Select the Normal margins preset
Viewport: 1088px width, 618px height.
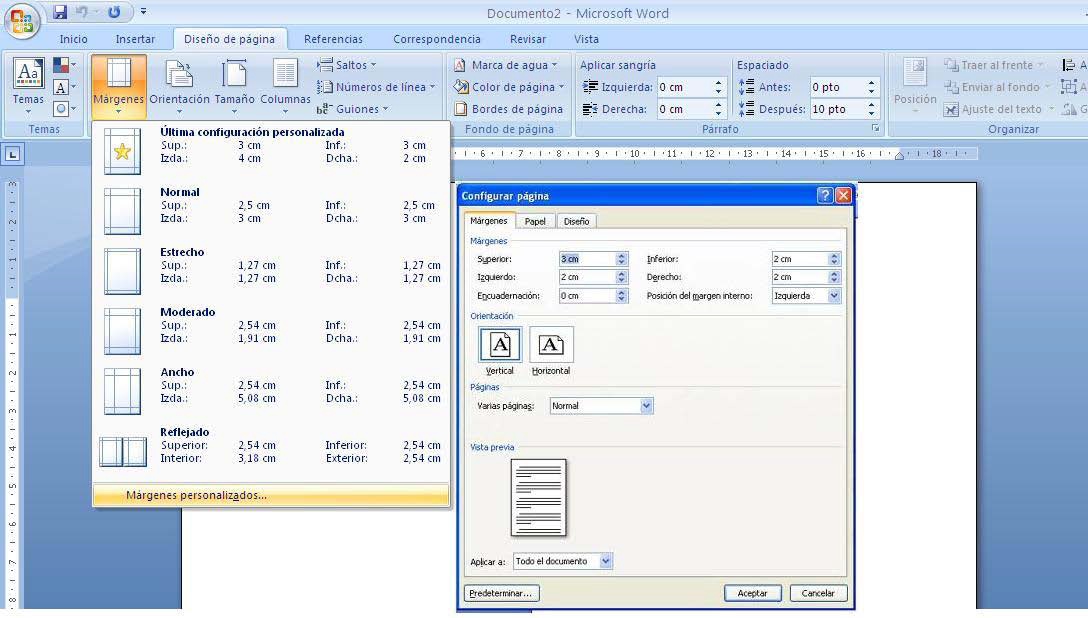(271, 211)
